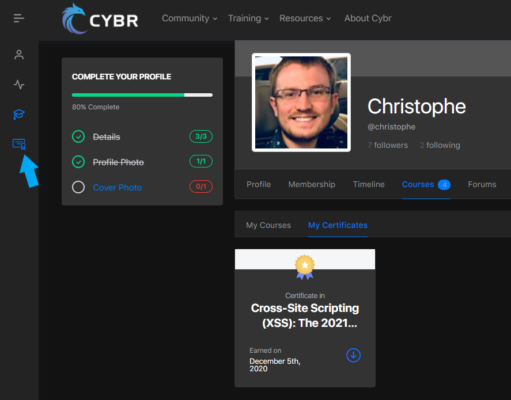Click the Details green checkmark circle
Image resolution: width=511 pixels, height=400 pixels.
click(x=78, y=137)
